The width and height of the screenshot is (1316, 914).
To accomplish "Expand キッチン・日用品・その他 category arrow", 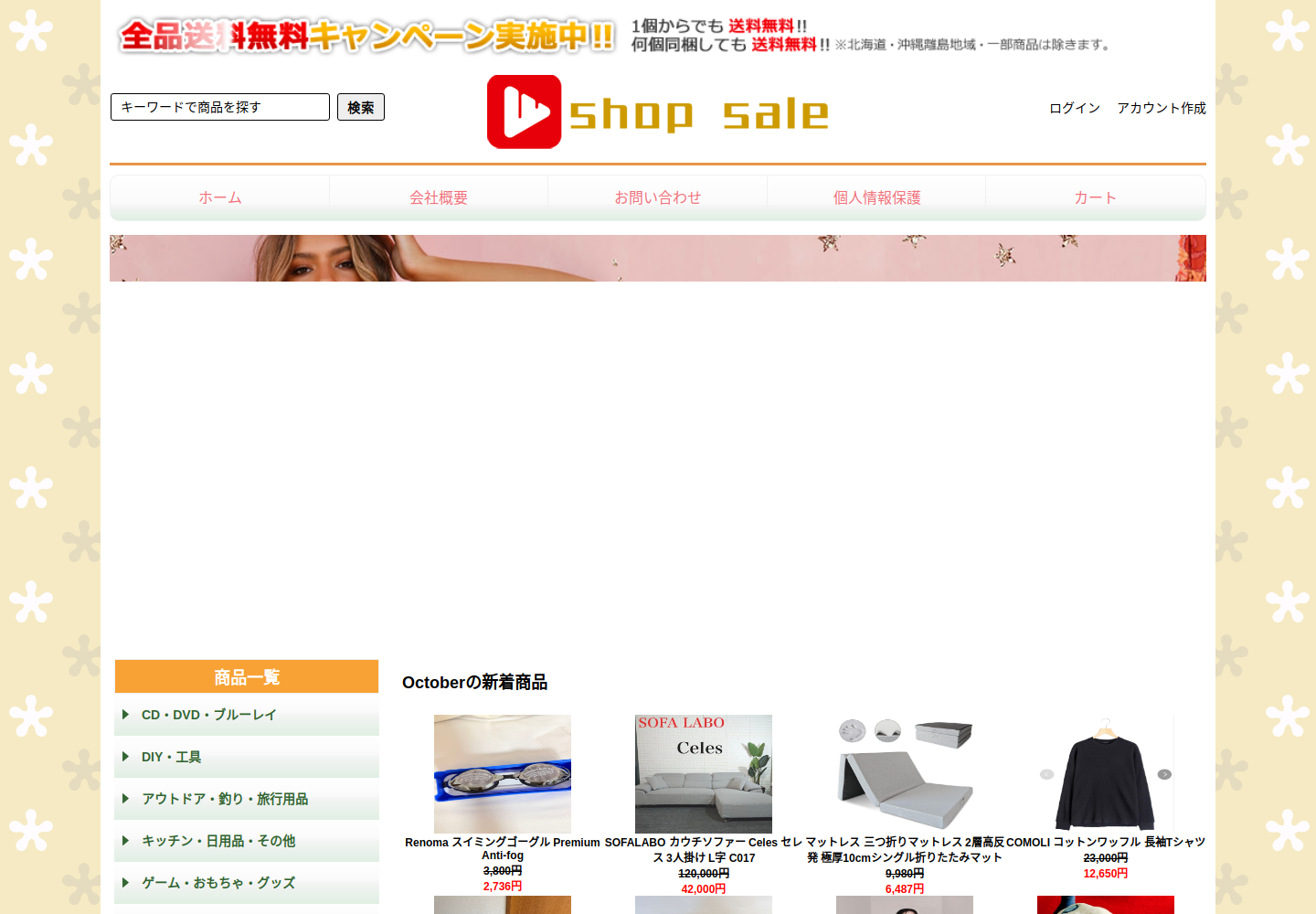I will click(125, 841).
